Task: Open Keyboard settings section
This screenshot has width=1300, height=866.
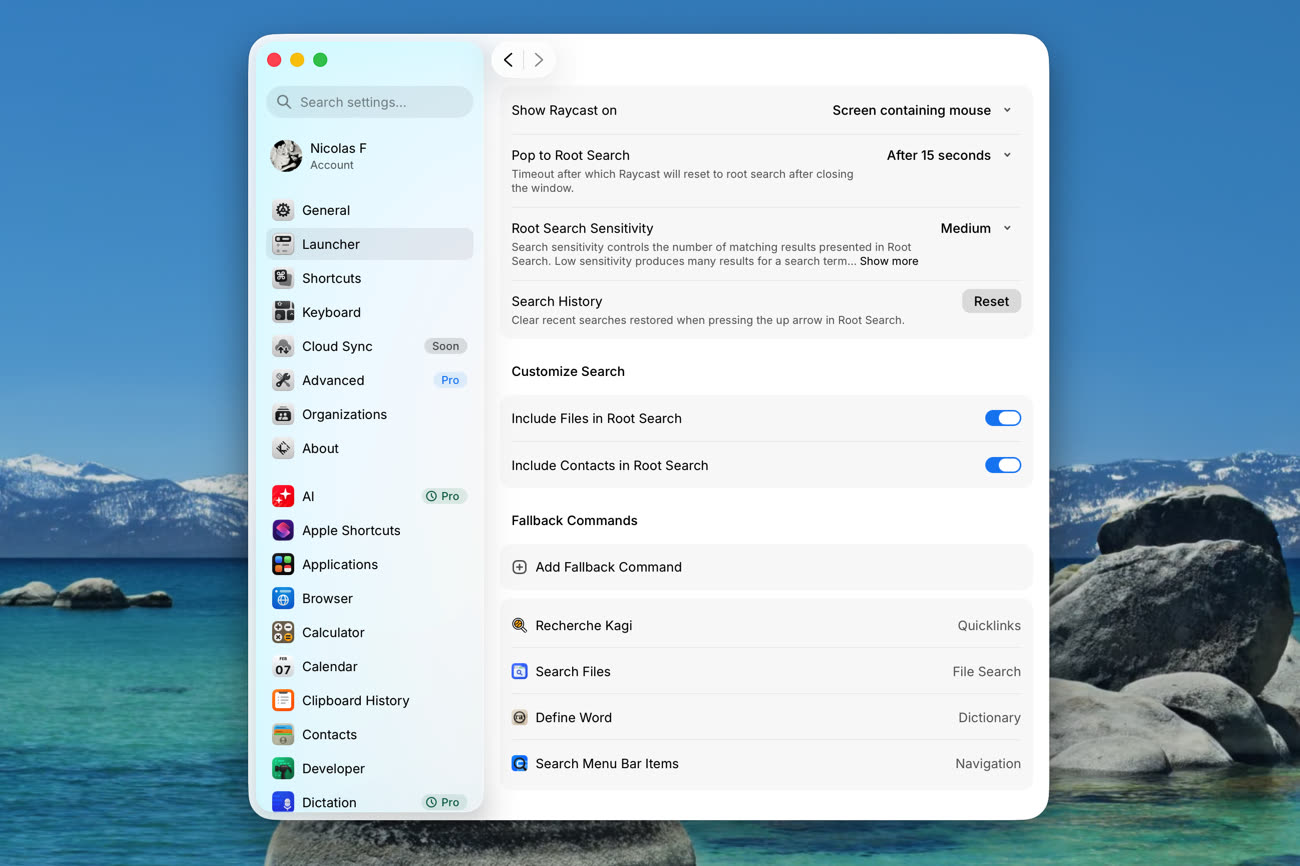Action: click(370, 312)
